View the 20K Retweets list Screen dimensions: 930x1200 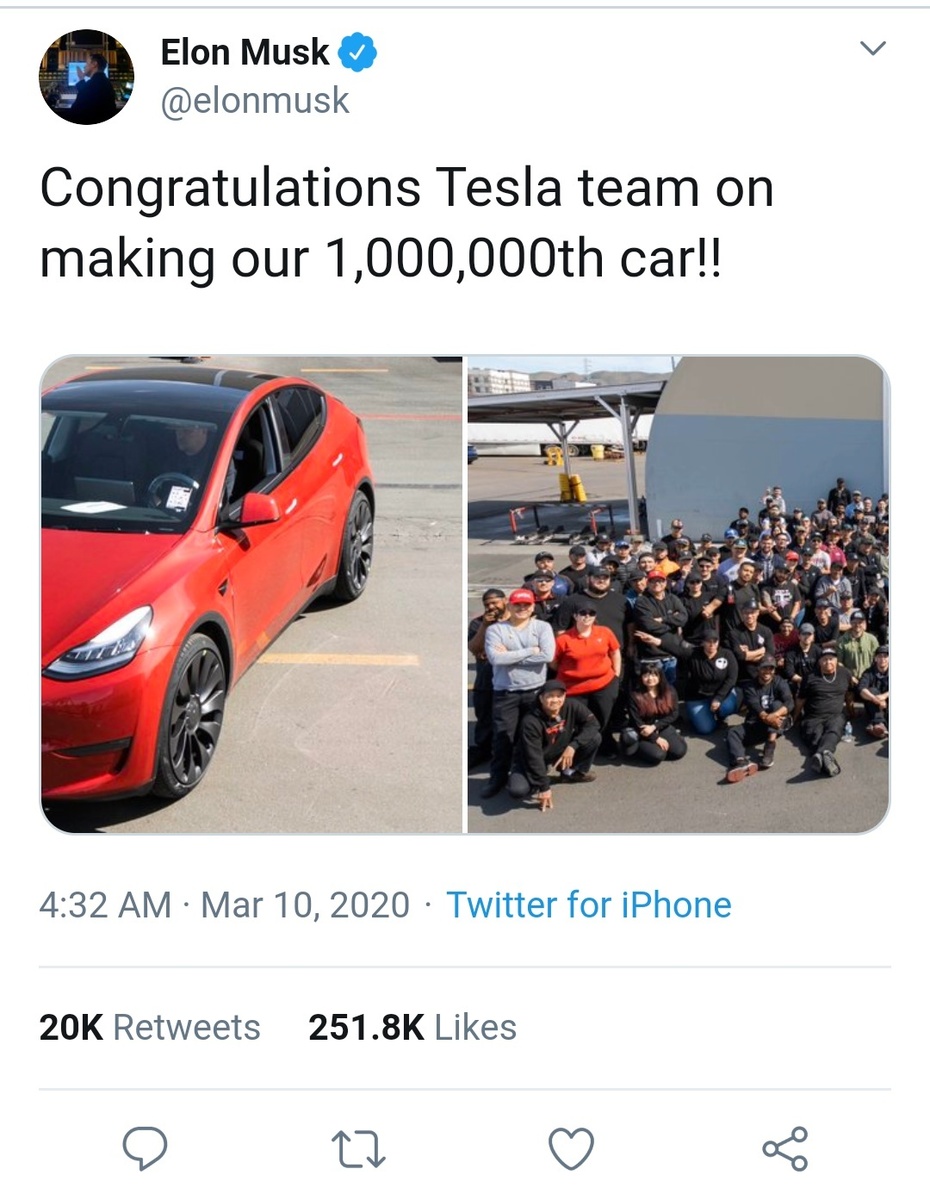(x=150, y=1027)
